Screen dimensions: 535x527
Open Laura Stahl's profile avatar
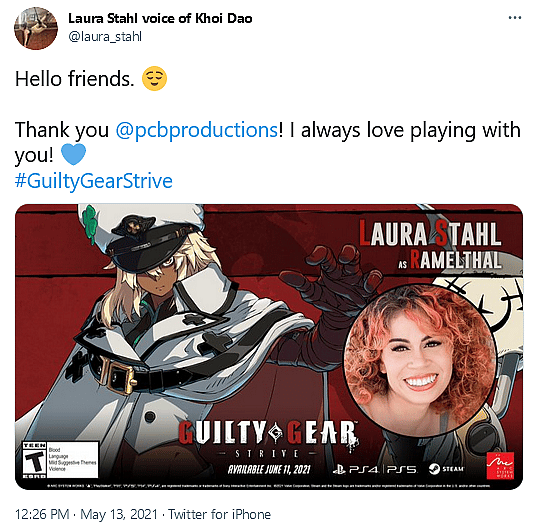point(35,28)
